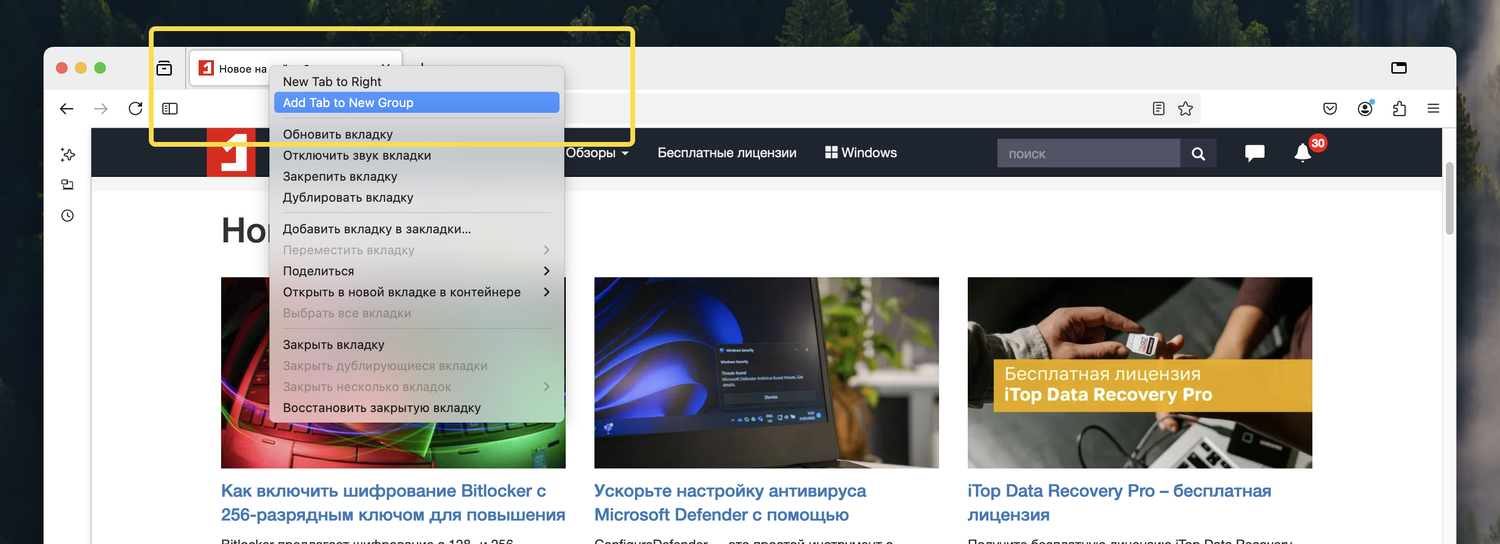Open the Обзоры dropdown in site navigation
The image size is (1500, 544).
(x=597, y=153)
